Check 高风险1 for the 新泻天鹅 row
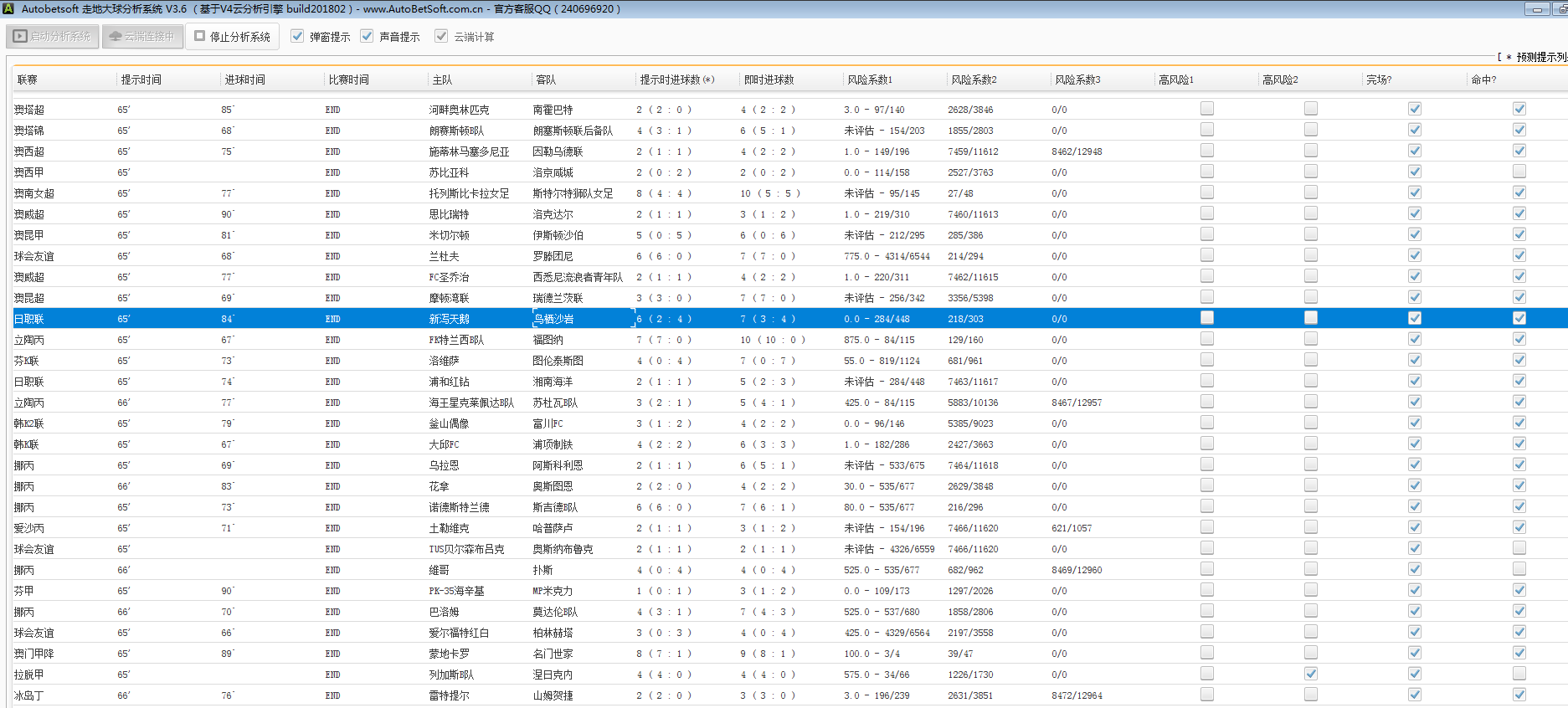 point(1207,318)
